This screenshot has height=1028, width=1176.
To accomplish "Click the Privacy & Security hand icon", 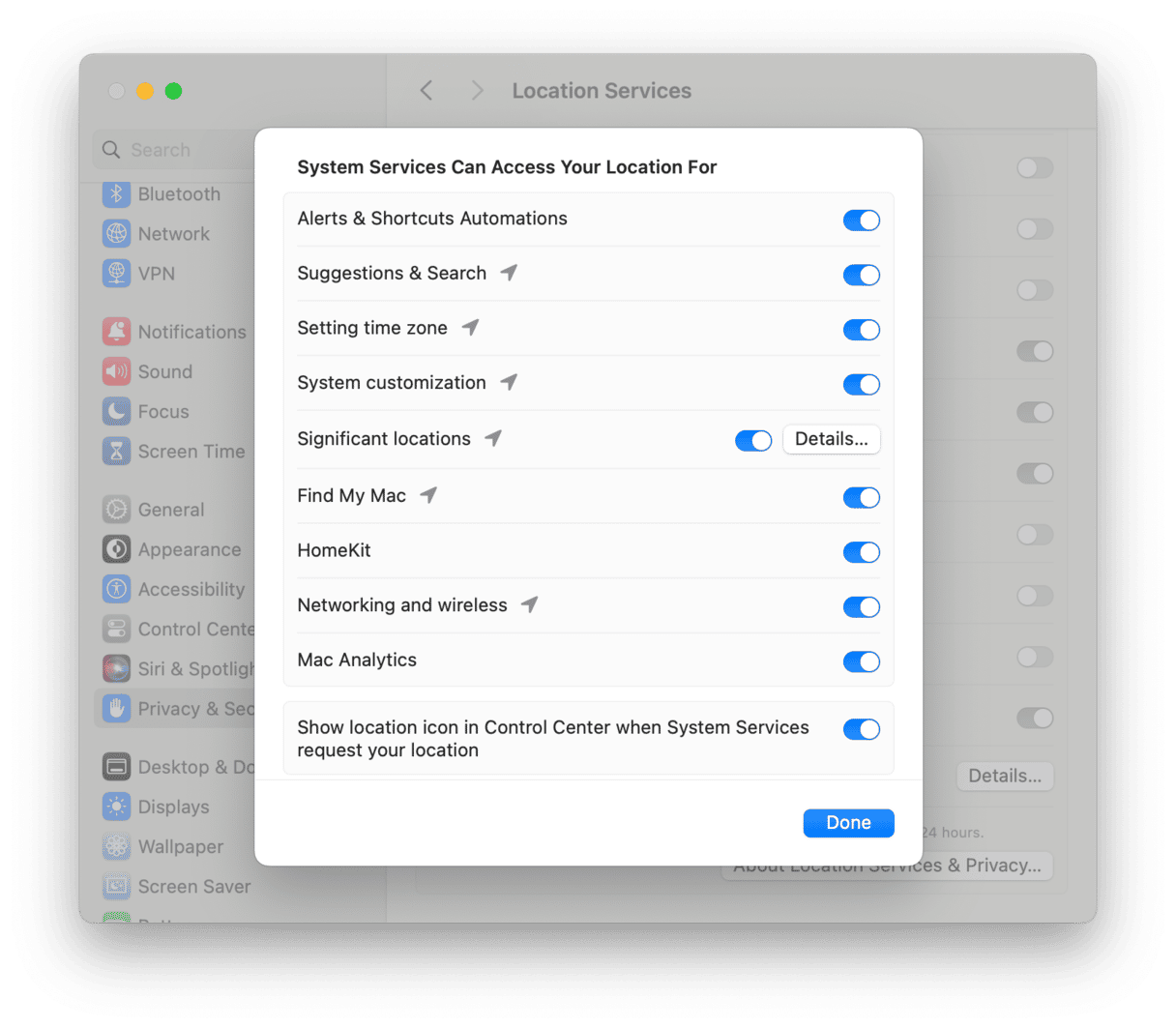I will point(117,708).
